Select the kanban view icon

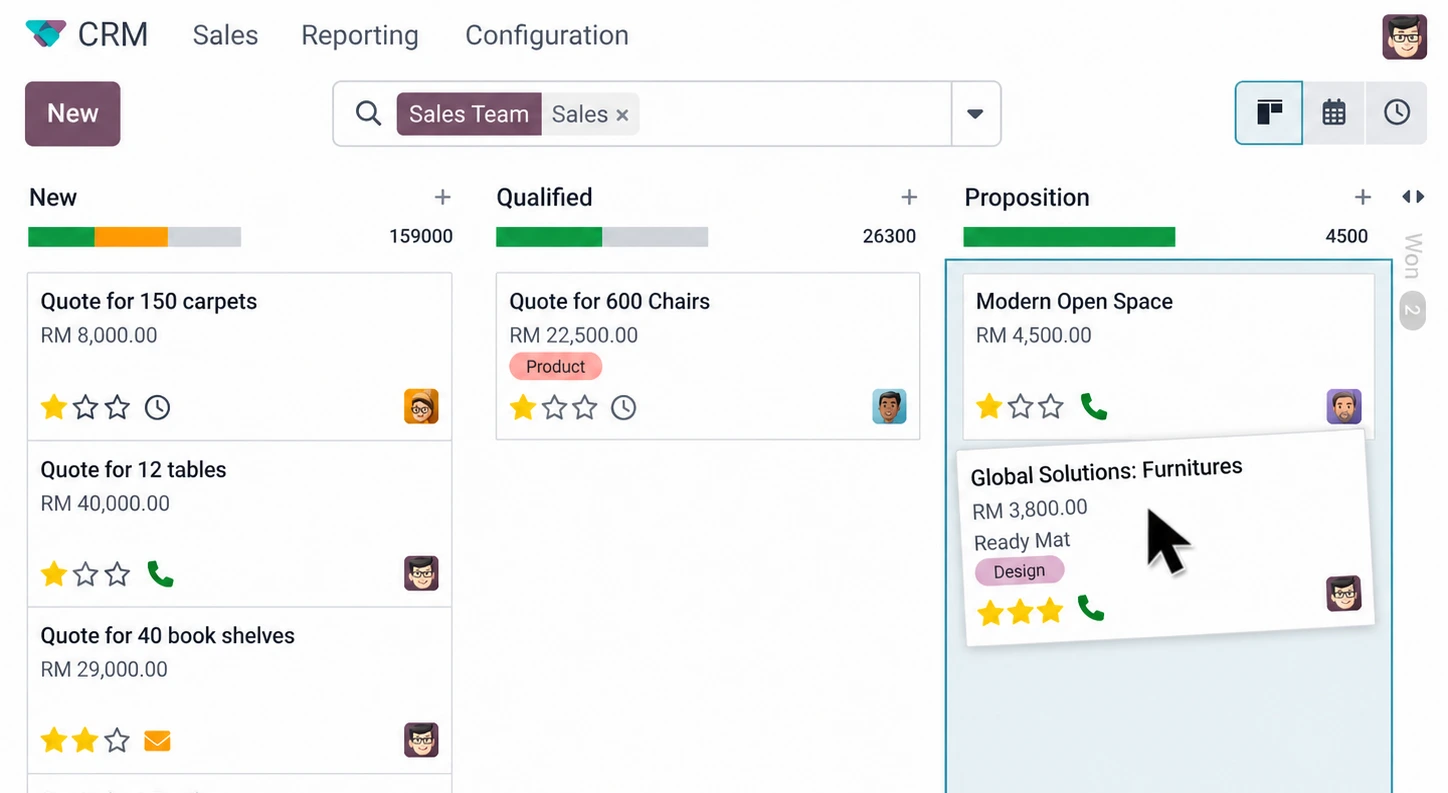coord(1269,113)
